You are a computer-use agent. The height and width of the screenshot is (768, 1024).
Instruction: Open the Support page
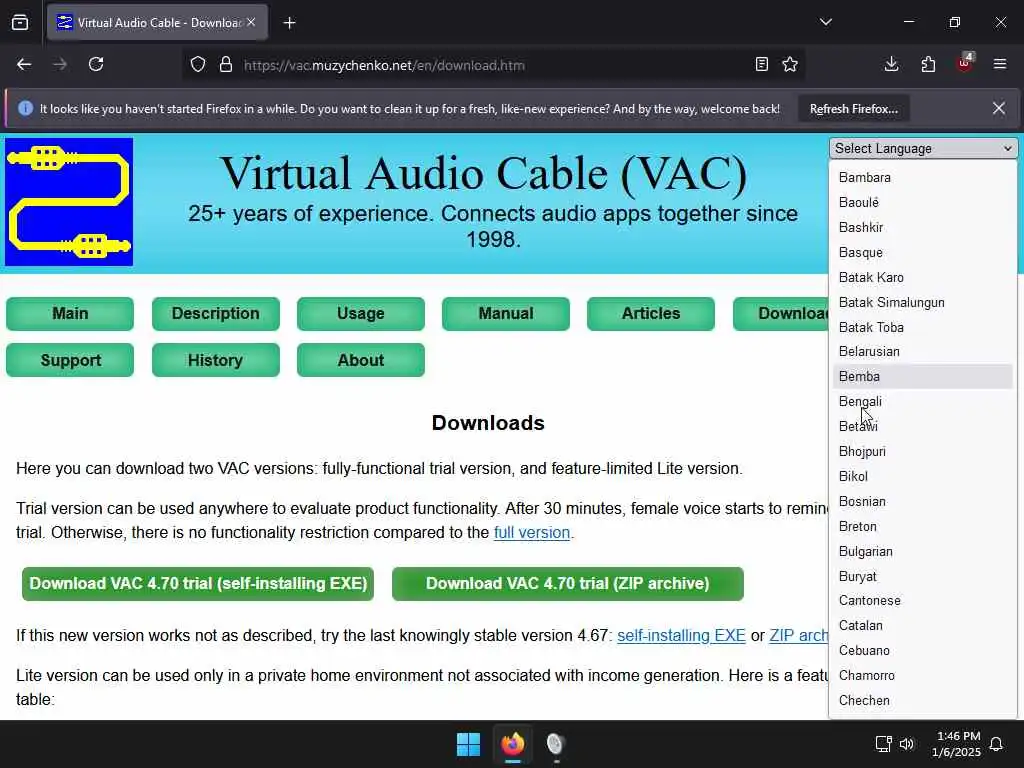(70, 360)
